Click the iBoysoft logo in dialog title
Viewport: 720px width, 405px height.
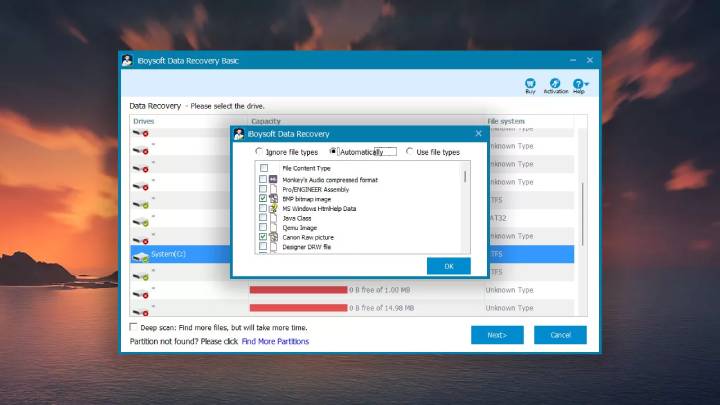point(239,134)
